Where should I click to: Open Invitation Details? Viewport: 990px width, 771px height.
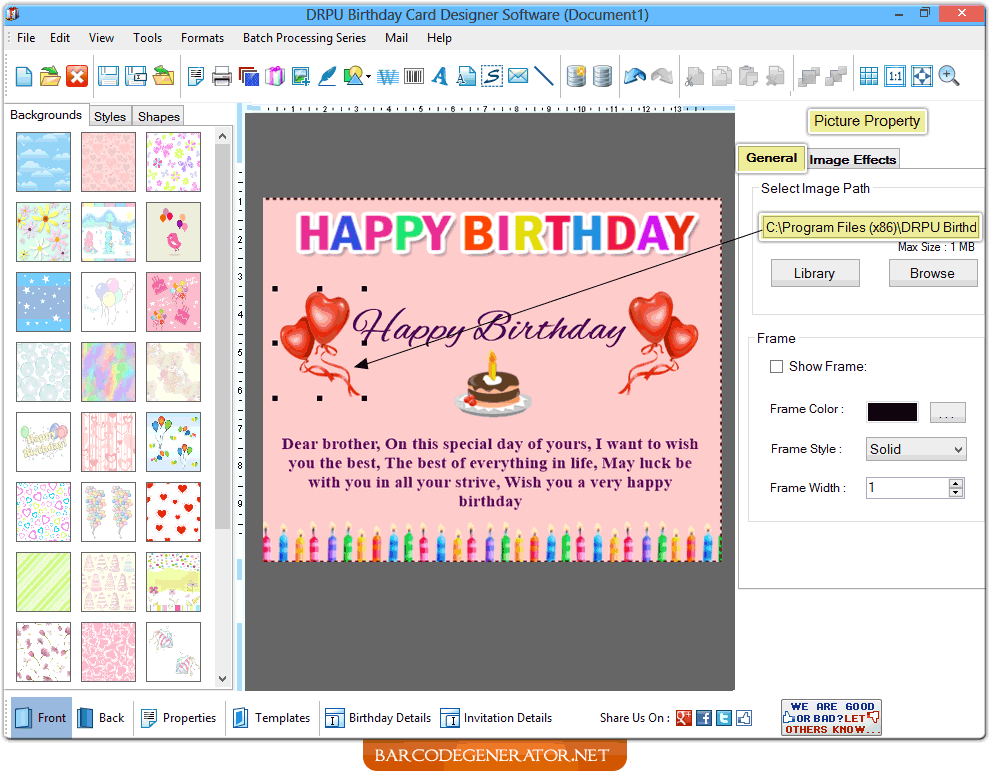tap(496, 718)
